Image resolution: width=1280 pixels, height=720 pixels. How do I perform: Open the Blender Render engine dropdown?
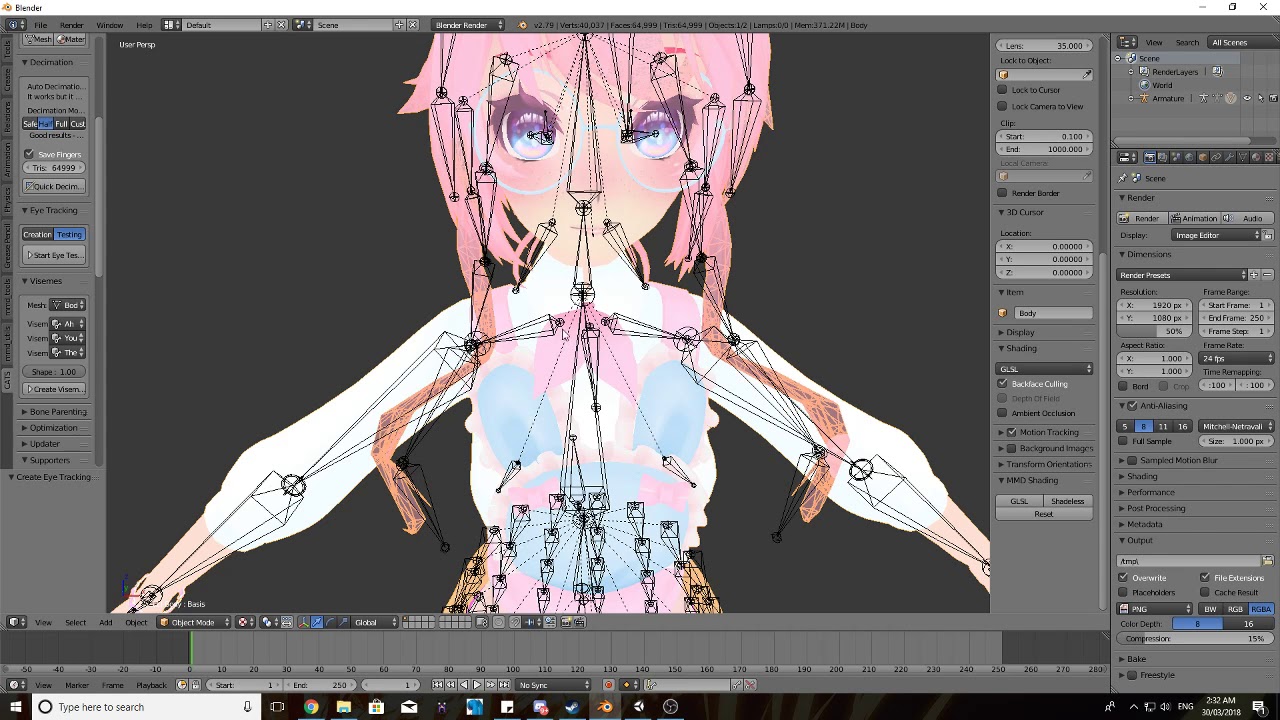click(x=469, y=24)
